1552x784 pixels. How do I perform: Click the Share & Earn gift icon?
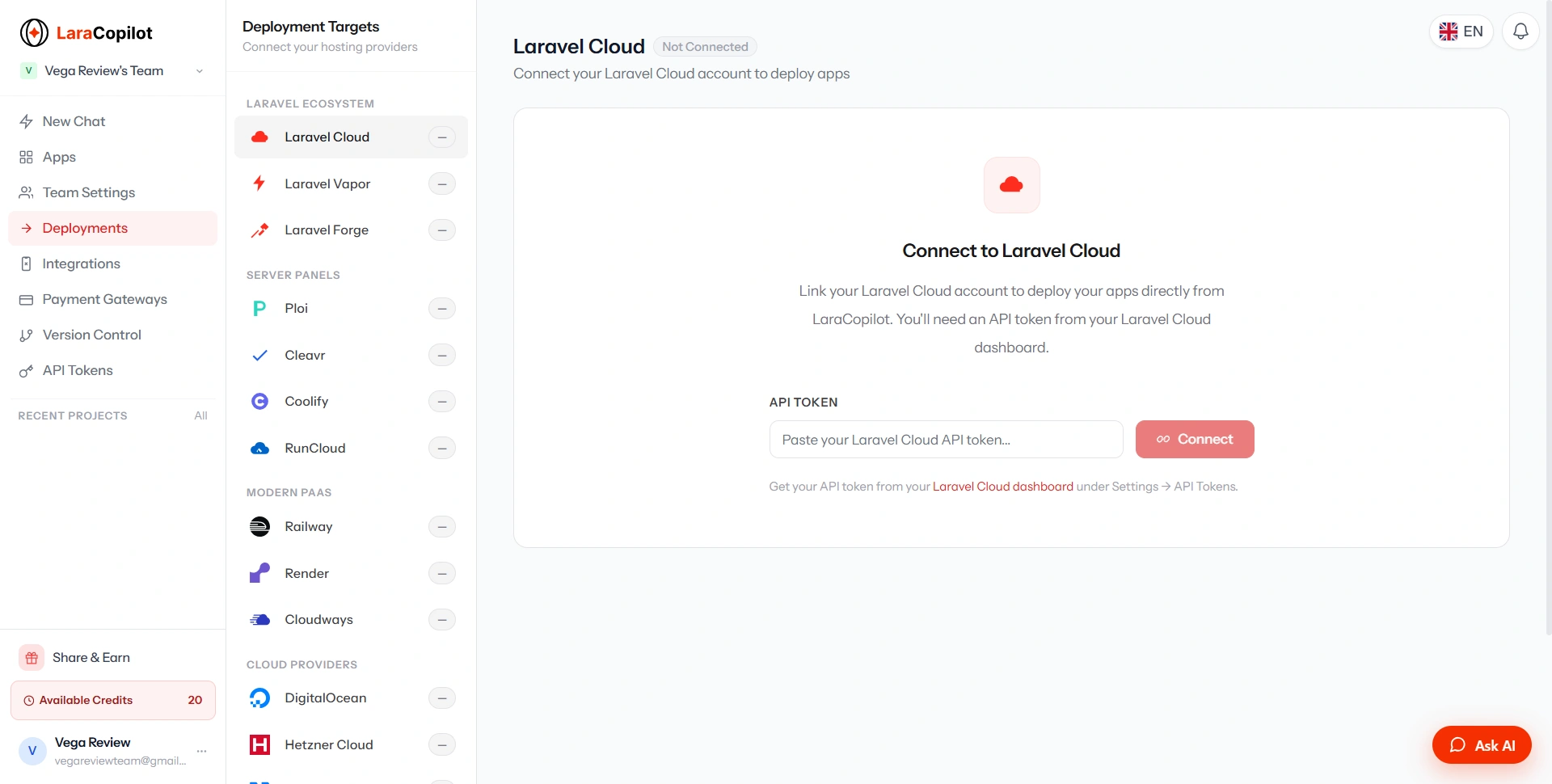click(32, 658)
